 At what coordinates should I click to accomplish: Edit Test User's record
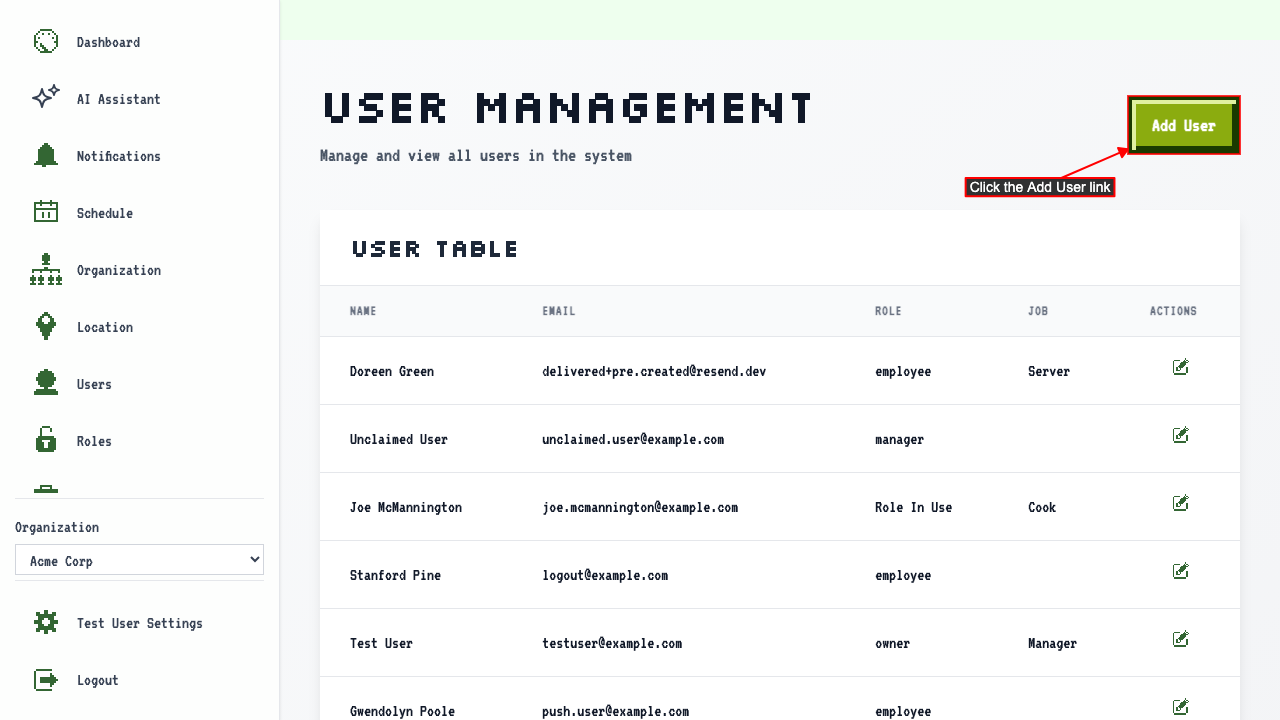pos(1181,640)
